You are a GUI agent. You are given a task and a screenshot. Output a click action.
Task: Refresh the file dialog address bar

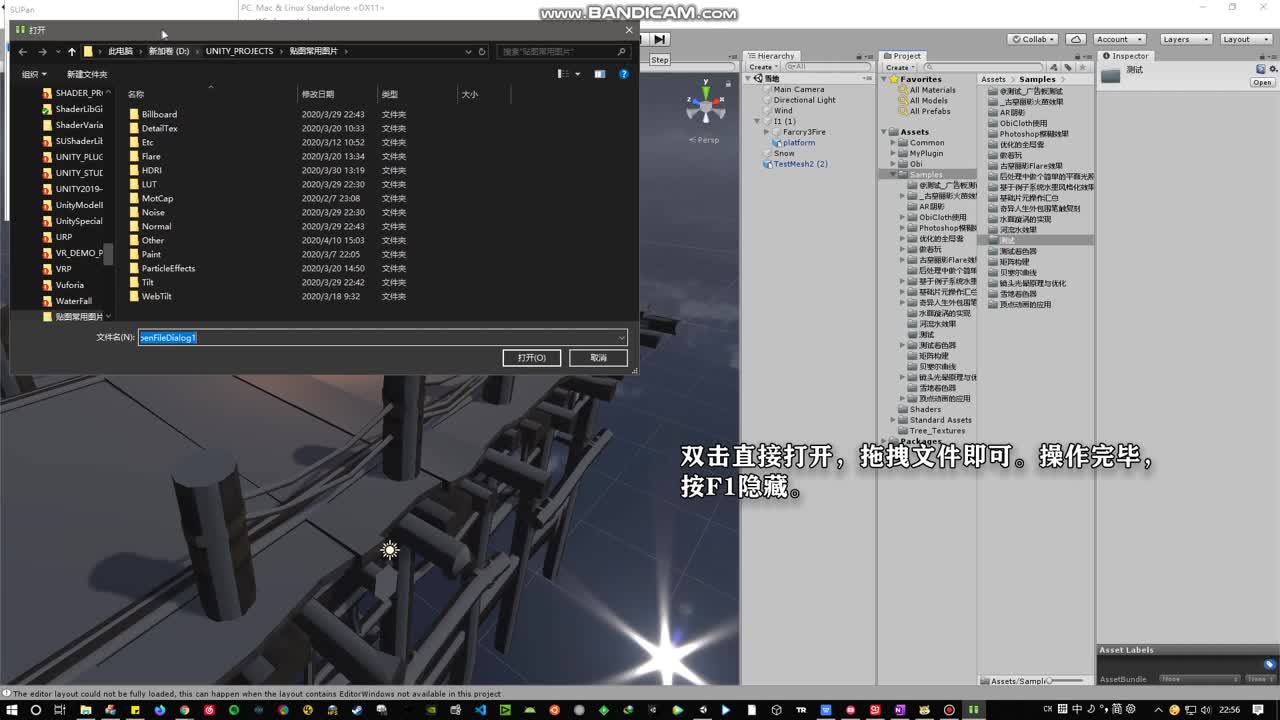(482, 51)
